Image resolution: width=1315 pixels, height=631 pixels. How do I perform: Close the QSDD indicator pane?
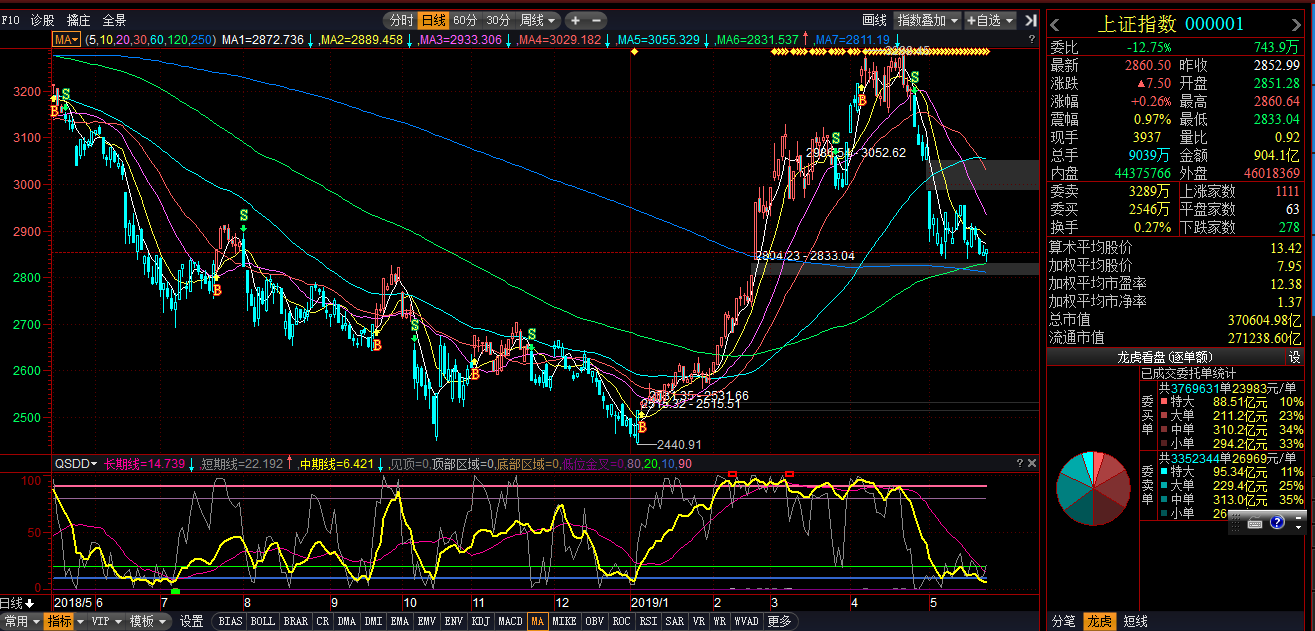(1032, 463)
